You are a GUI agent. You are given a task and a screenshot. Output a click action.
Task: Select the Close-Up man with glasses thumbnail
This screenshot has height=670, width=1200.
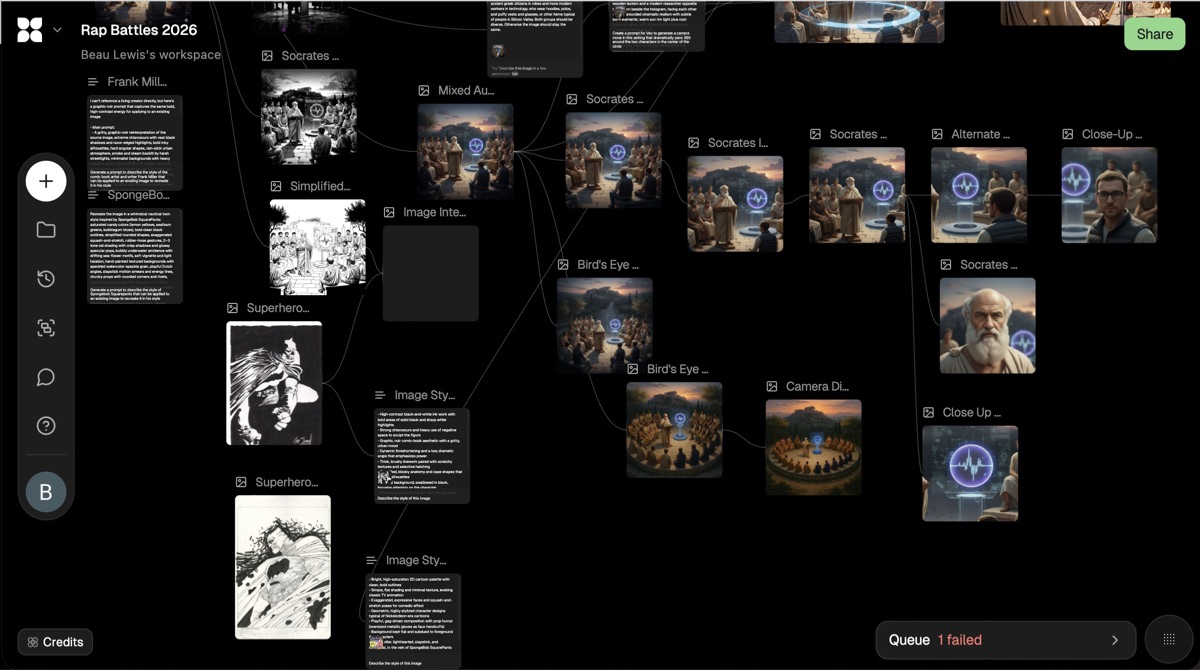[1109, 195]
